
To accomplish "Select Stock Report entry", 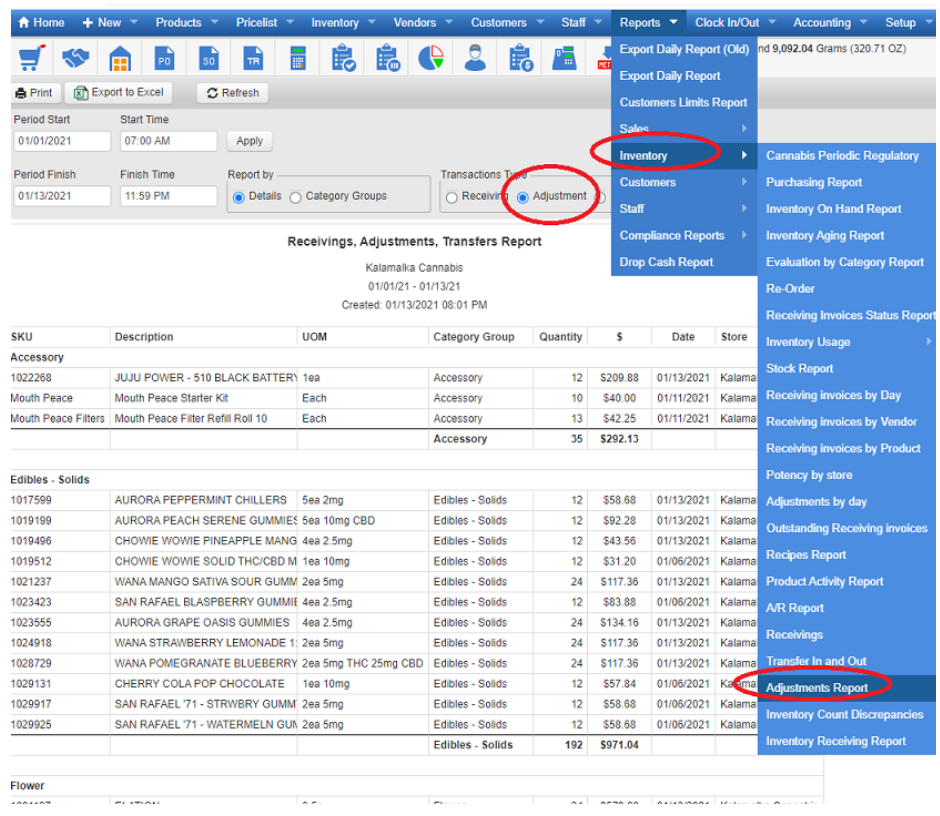I will point(846,368).
